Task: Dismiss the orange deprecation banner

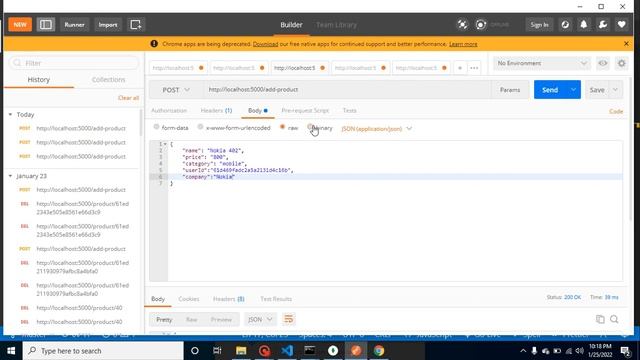Action: 626,44
